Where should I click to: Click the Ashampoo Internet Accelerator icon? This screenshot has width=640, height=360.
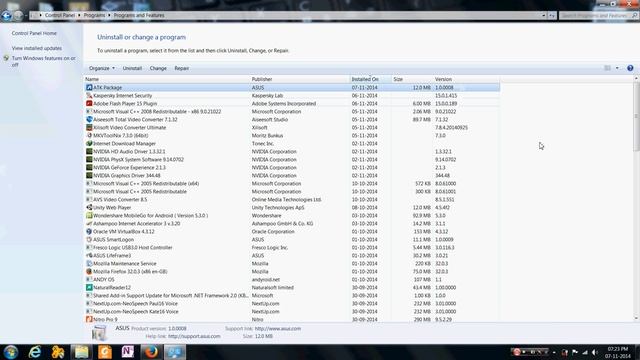pyautogui.click(x=89, y=223)
